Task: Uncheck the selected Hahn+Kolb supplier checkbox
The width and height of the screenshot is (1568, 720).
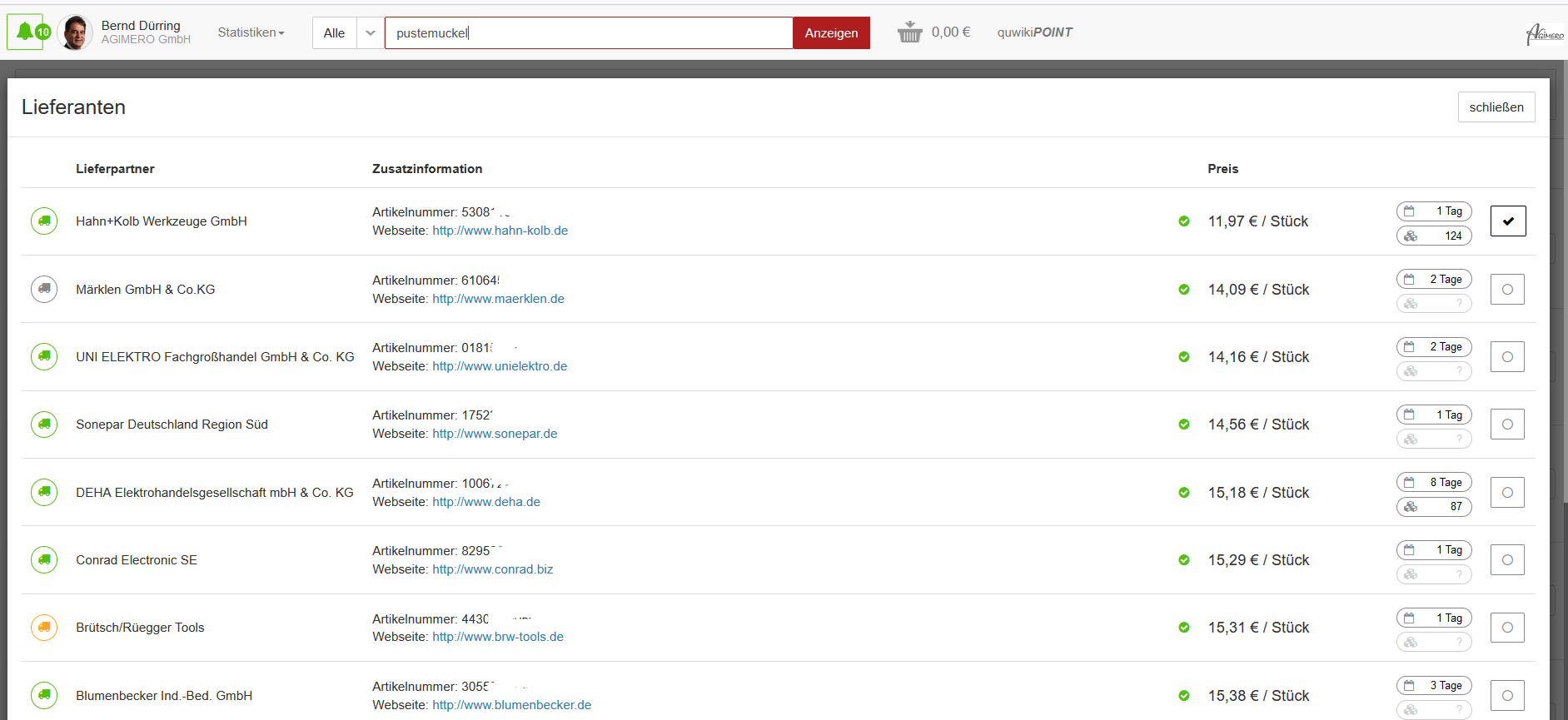Action: [1508, 221]
